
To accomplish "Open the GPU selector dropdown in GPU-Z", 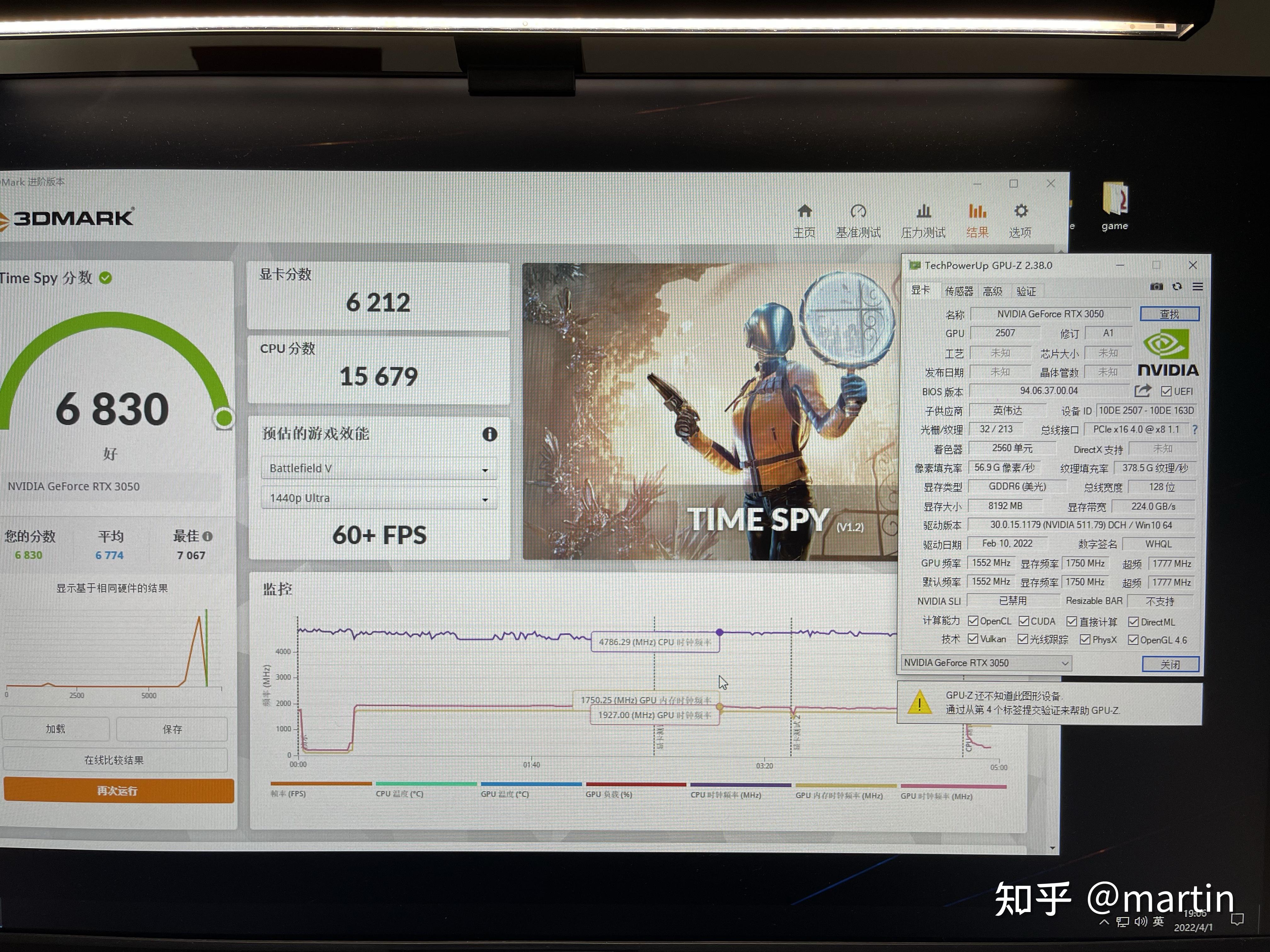I will pos(987,663).
